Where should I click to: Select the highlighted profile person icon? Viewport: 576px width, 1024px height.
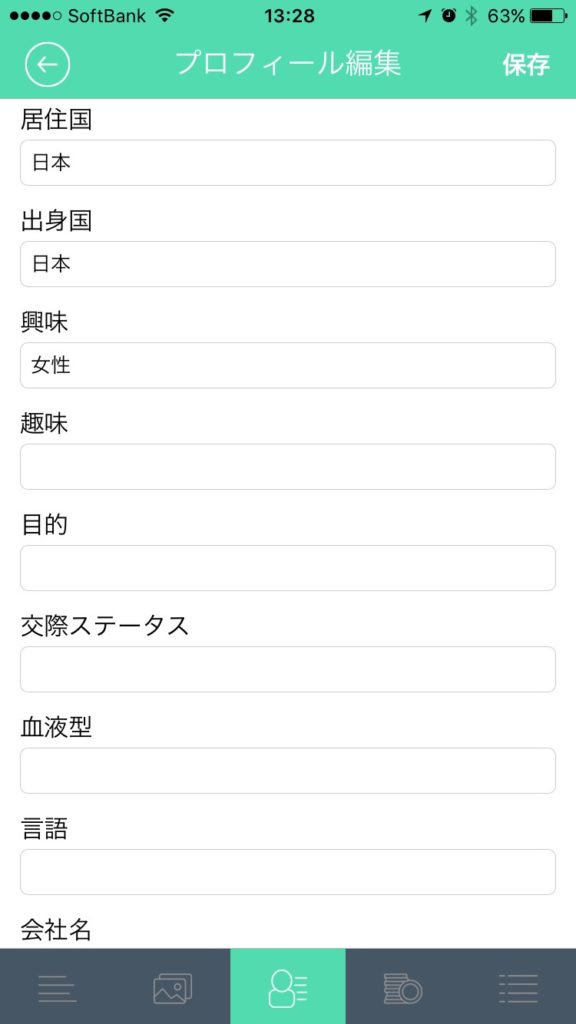point(287,985)
